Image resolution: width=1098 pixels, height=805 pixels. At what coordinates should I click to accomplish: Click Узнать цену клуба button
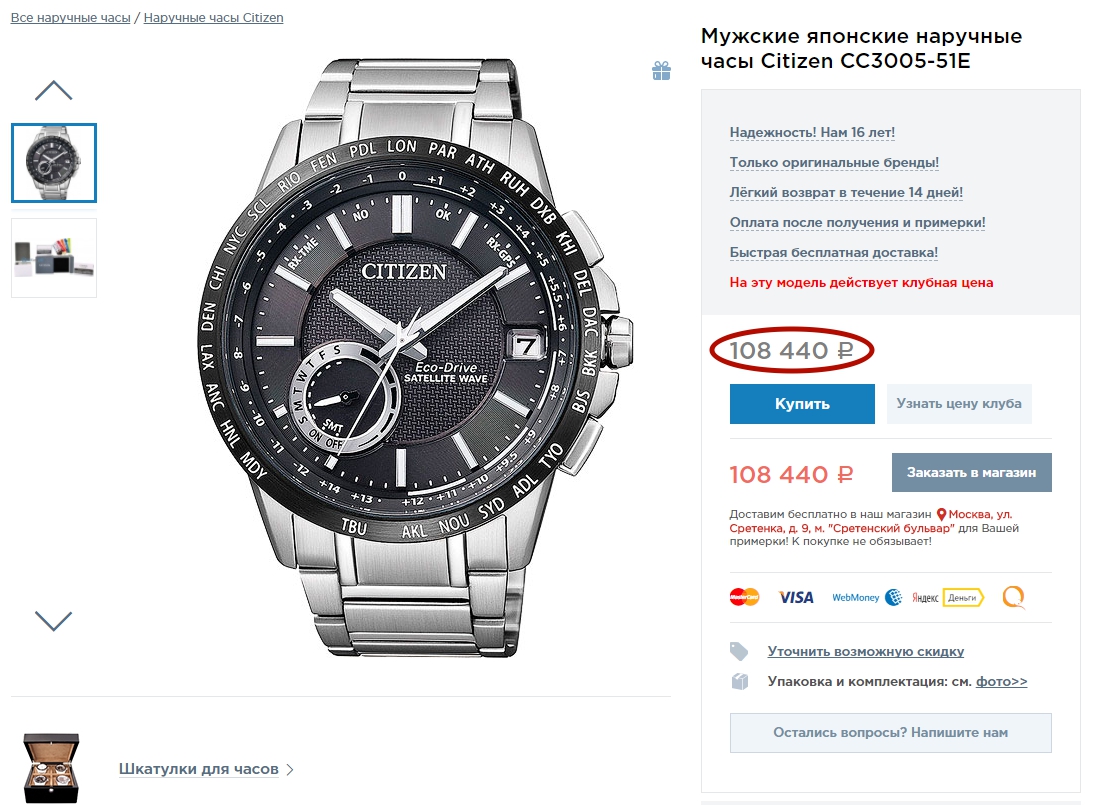point(958,404)
